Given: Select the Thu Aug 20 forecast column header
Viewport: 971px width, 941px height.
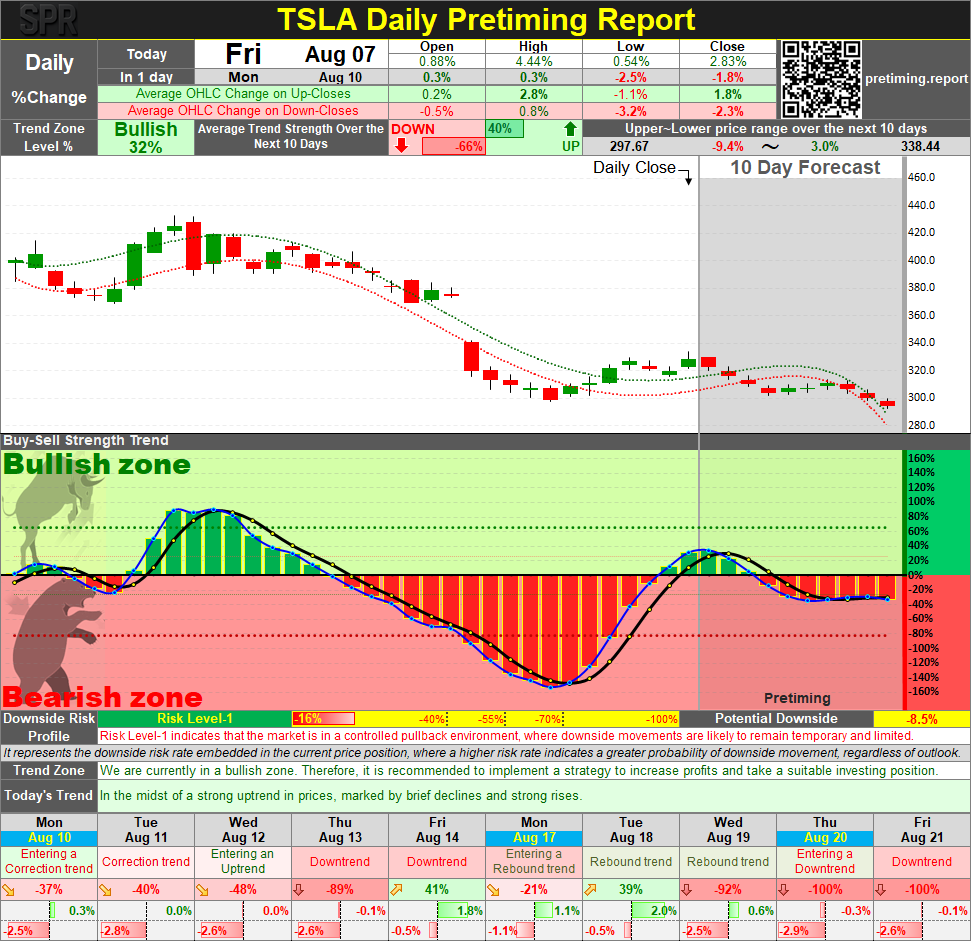Looking at the screenshot, I should [825, 830].
